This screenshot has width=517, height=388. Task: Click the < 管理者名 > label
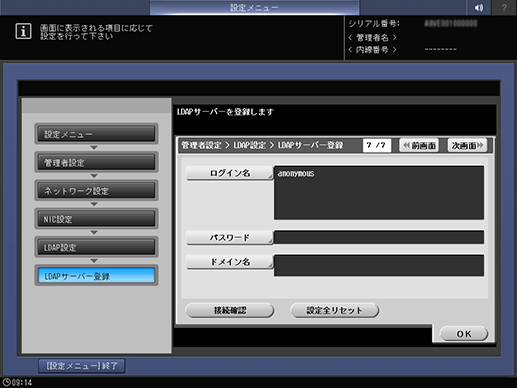pyautogui.click(x=372, y=37)
